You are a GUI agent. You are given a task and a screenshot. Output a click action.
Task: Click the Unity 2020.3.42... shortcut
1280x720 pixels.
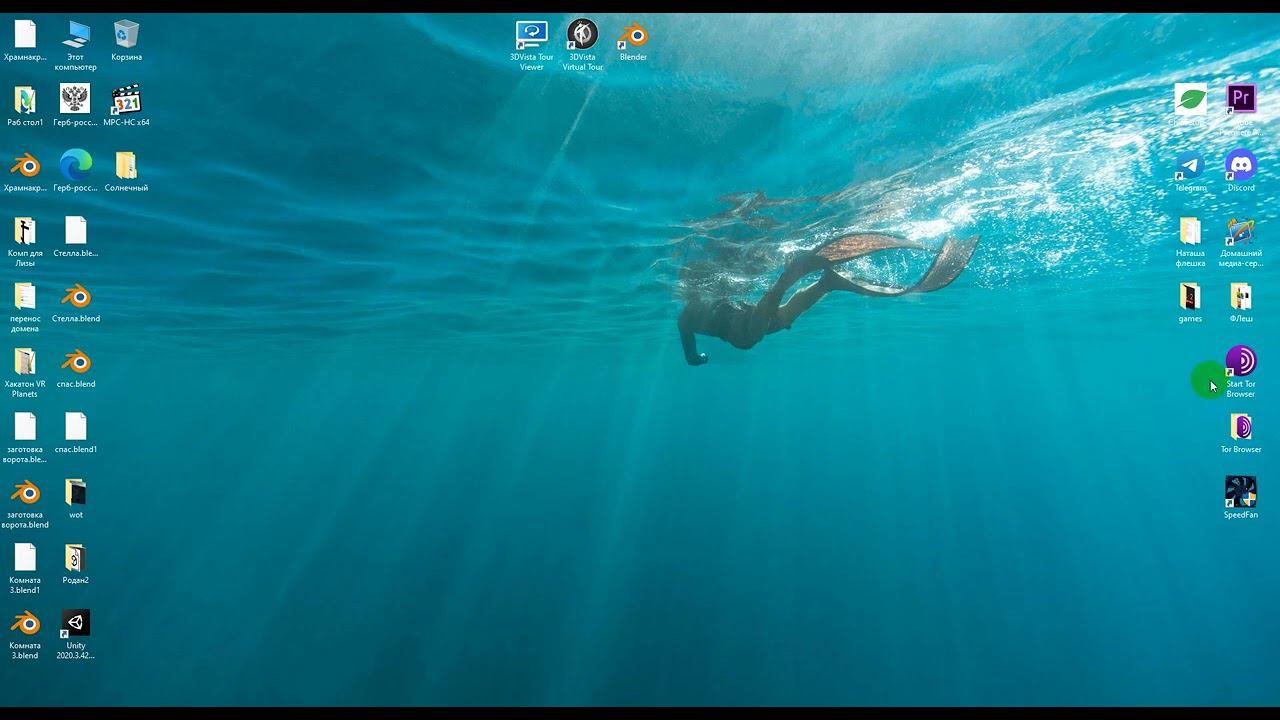tap(76, 623)
